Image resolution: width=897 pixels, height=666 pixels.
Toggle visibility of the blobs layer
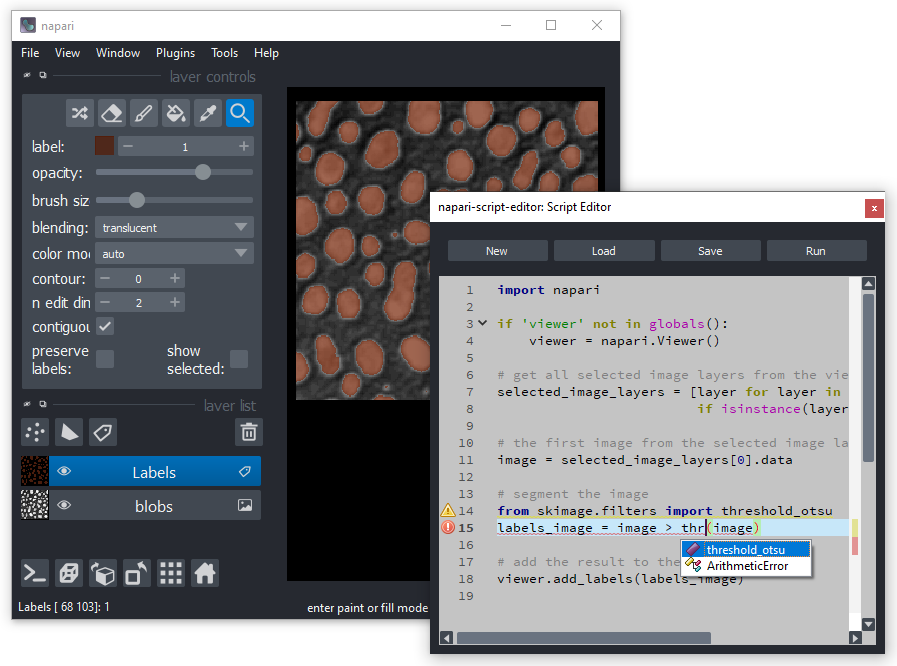tap(64, 505)
